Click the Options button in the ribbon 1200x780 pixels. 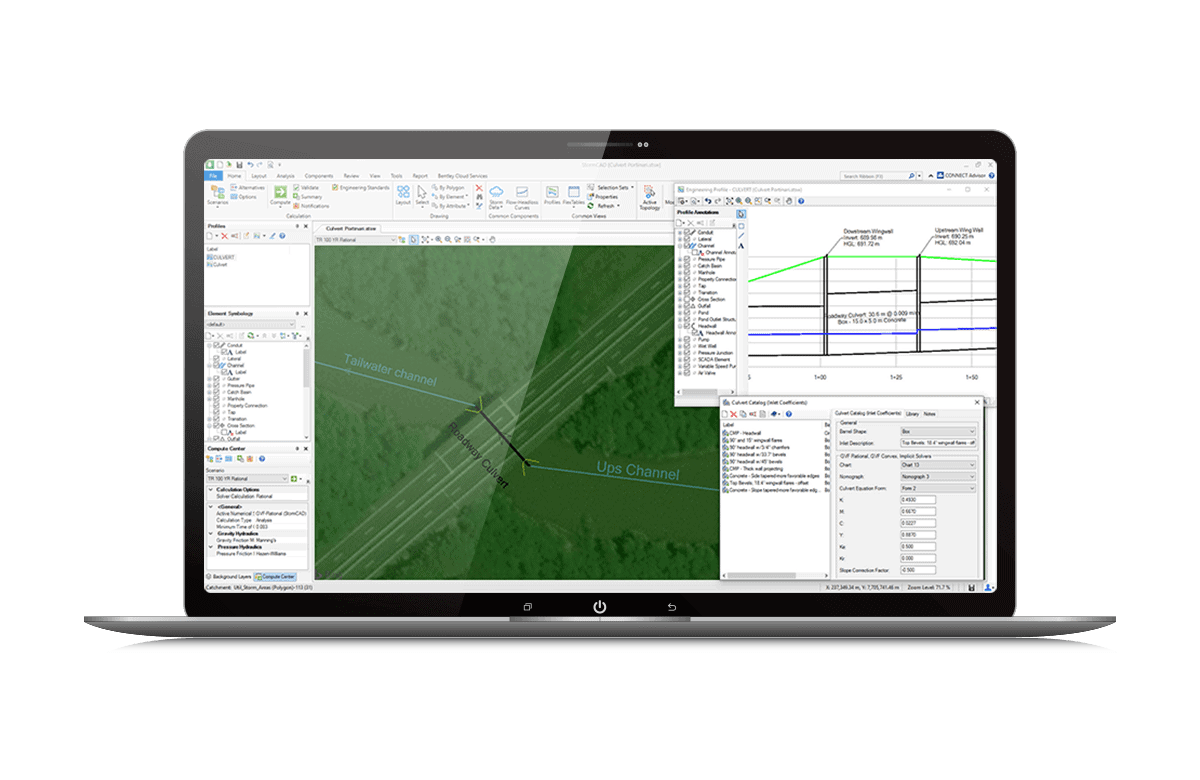pos(245,197)
